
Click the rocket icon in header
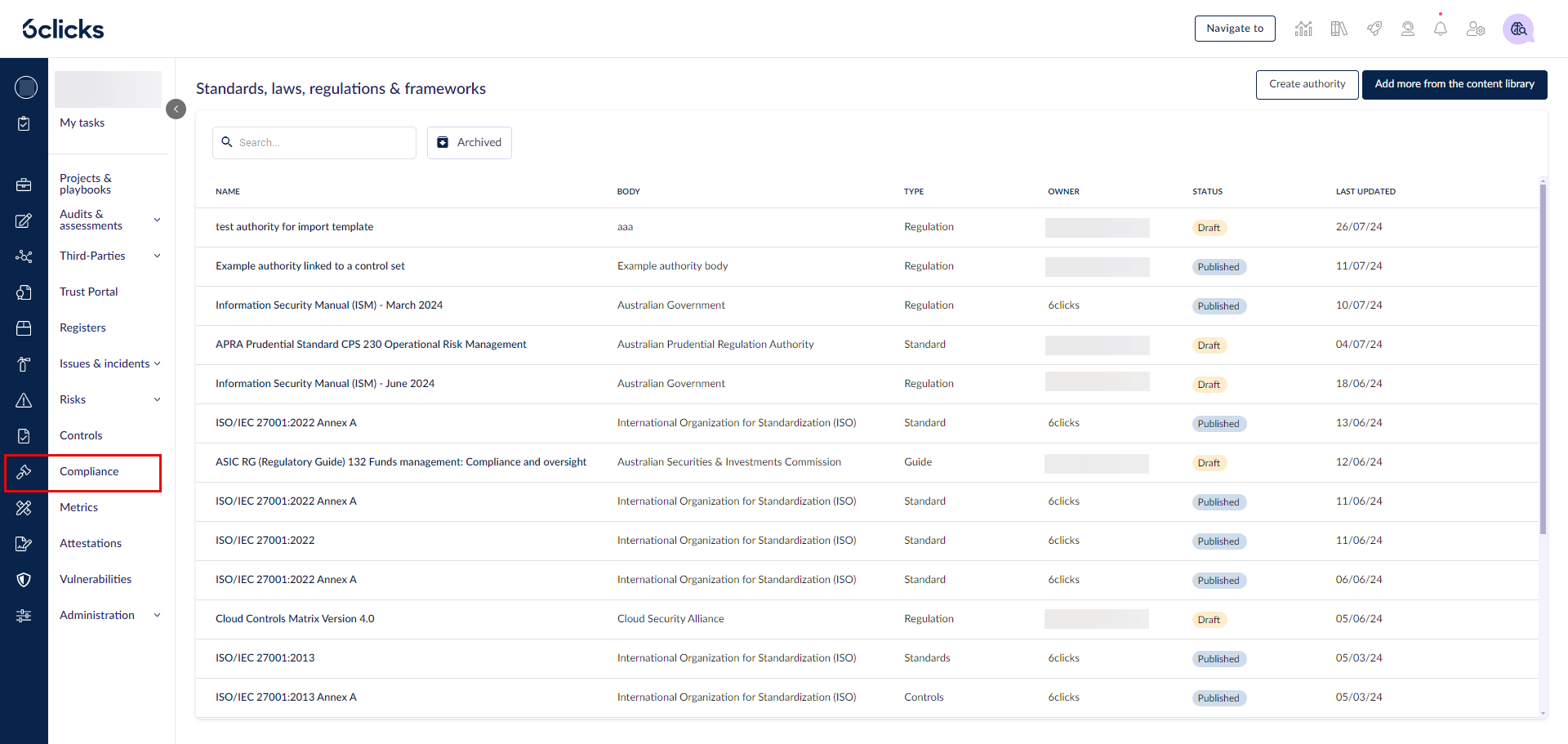(1374, 29)
